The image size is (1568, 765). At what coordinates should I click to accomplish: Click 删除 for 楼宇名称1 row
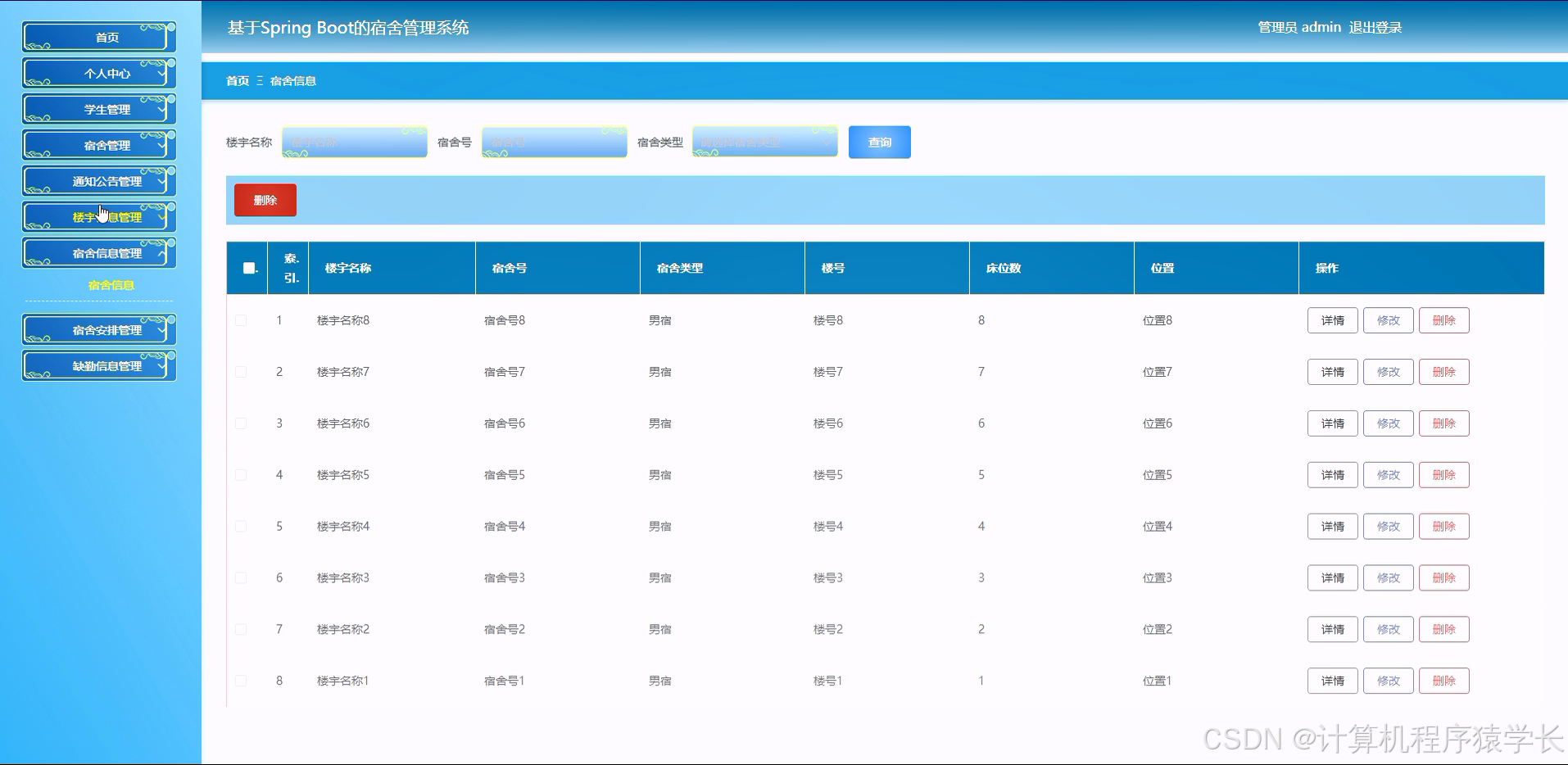click(1444, 681)
